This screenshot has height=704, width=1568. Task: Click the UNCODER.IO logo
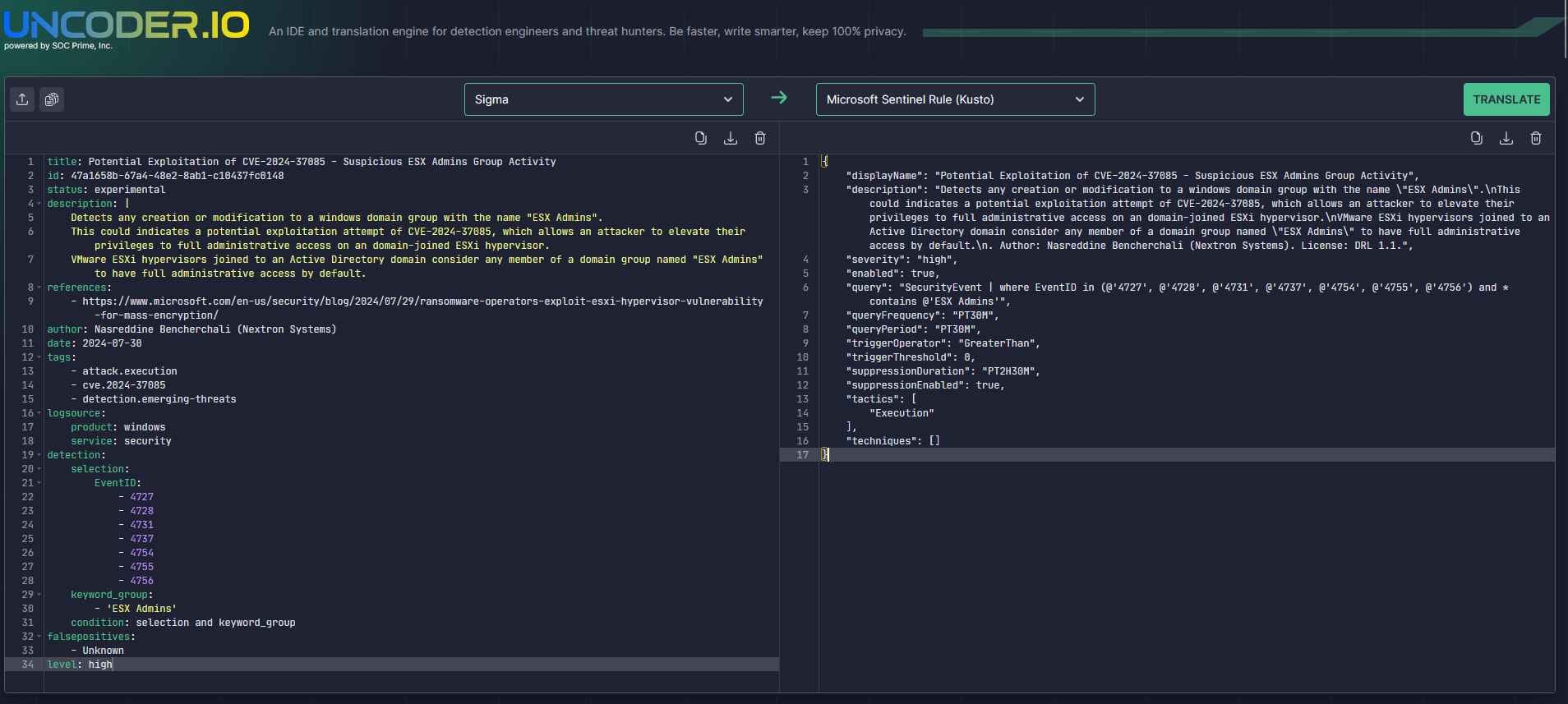[127, 25]
